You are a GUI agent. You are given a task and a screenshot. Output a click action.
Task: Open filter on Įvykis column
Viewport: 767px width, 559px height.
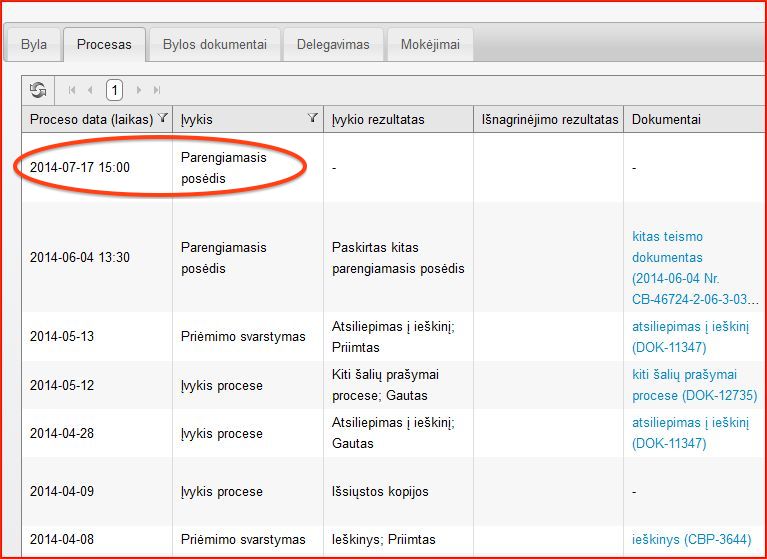pos(312,119)
